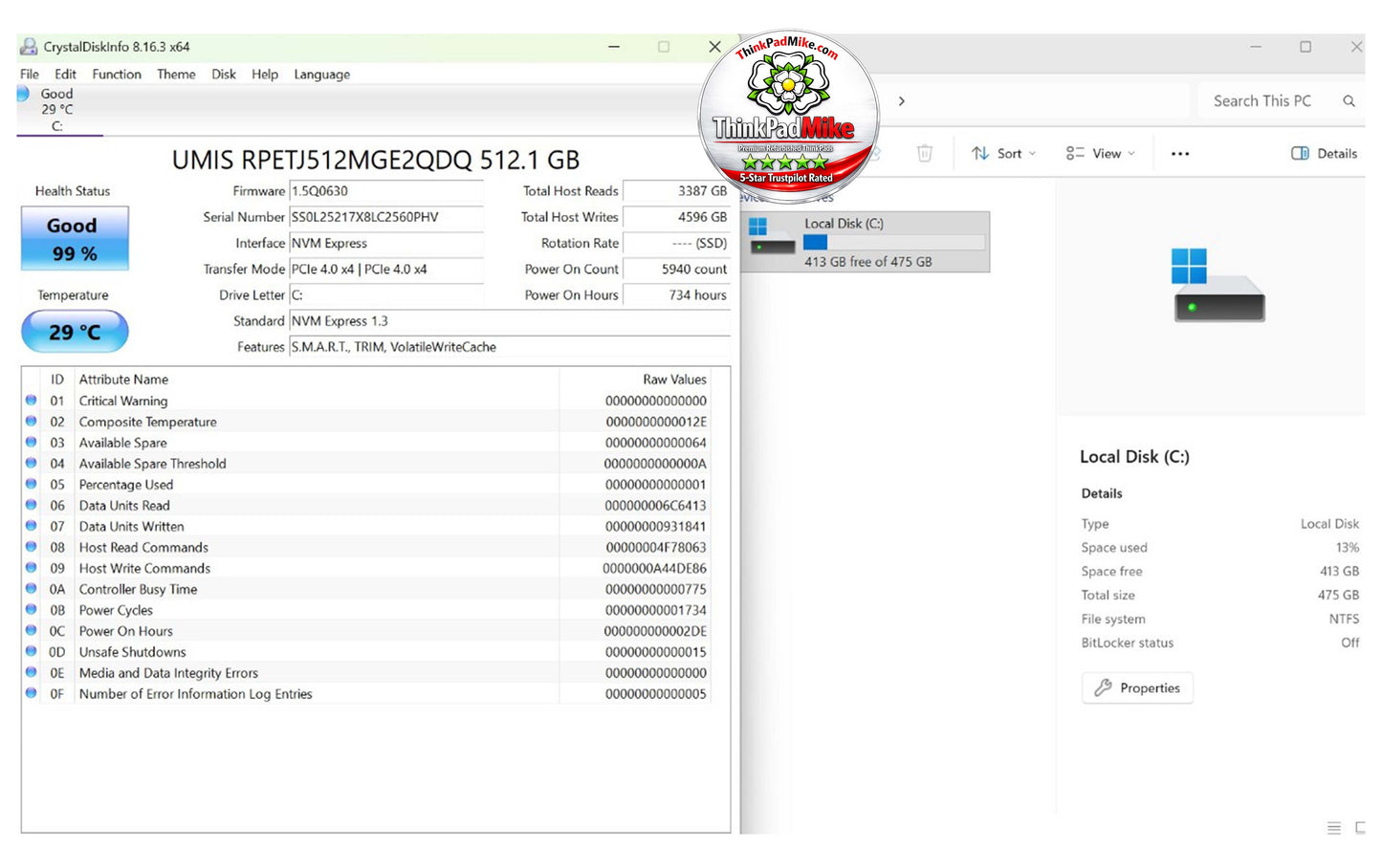Click the Local Disk (C:) usage bar
The image size is (1382, 868).
point(894,243)
